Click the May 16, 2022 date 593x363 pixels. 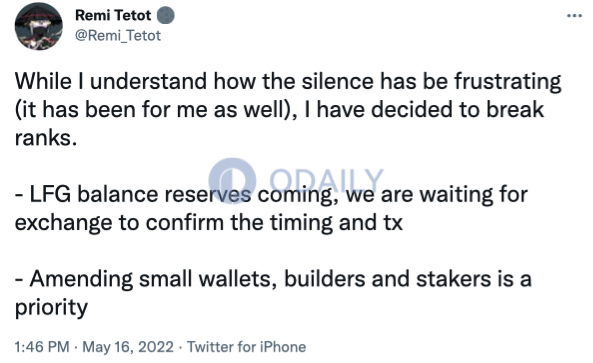[128, 347]
